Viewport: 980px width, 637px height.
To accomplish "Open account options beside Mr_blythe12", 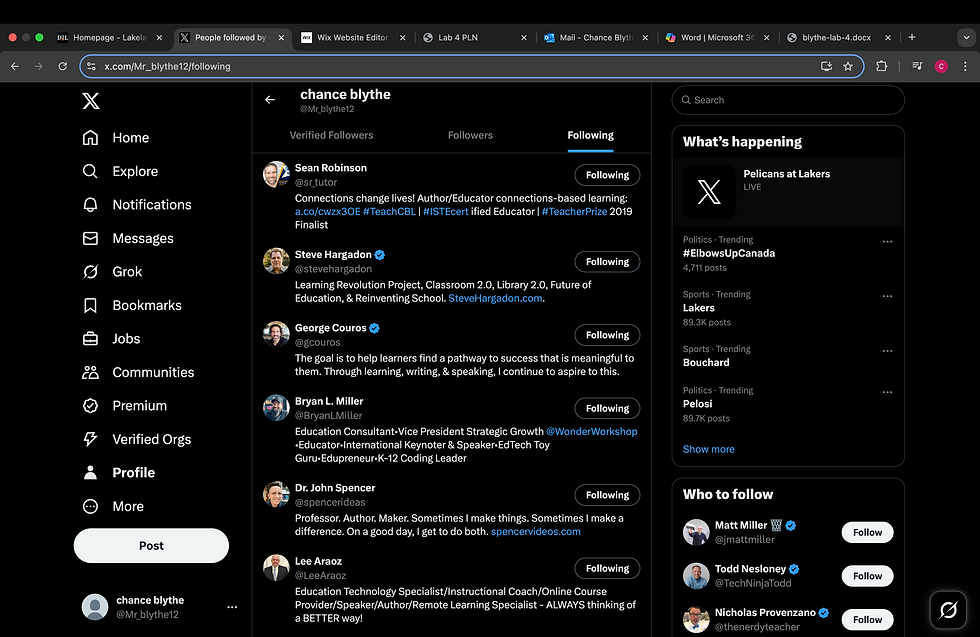I will pyautogui.click(x=232, y=607).
